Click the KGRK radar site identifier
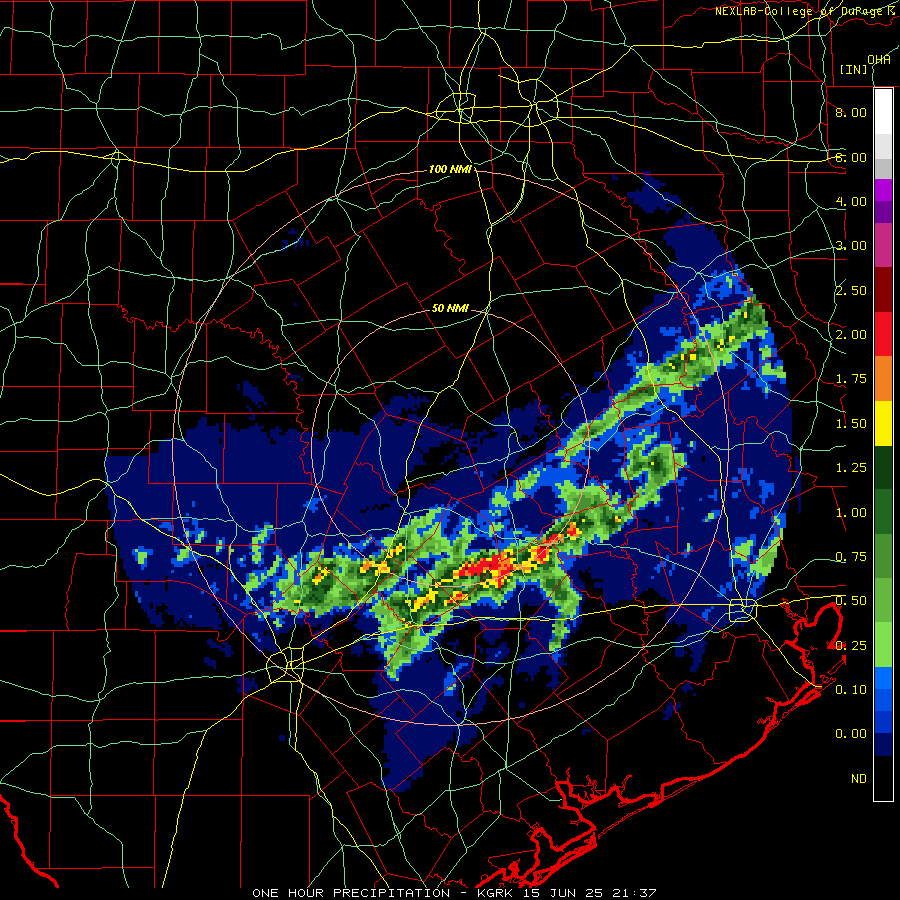Image resolution: width=900 pixels, height=900 pixels. click(x=496, y=893)
